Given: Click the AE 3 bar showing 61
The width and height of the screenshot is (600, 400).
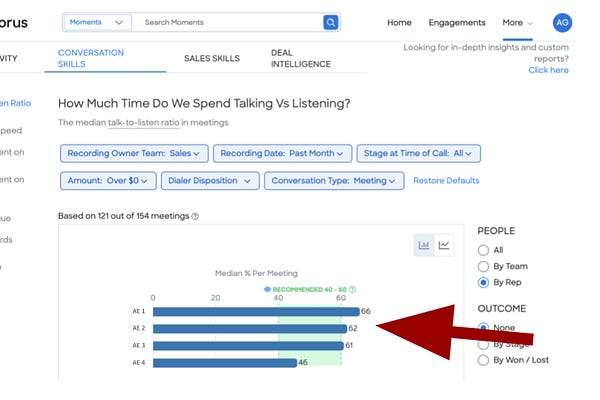Looking at the screenshot, I should pyautogui.click(x=248, y=346).
